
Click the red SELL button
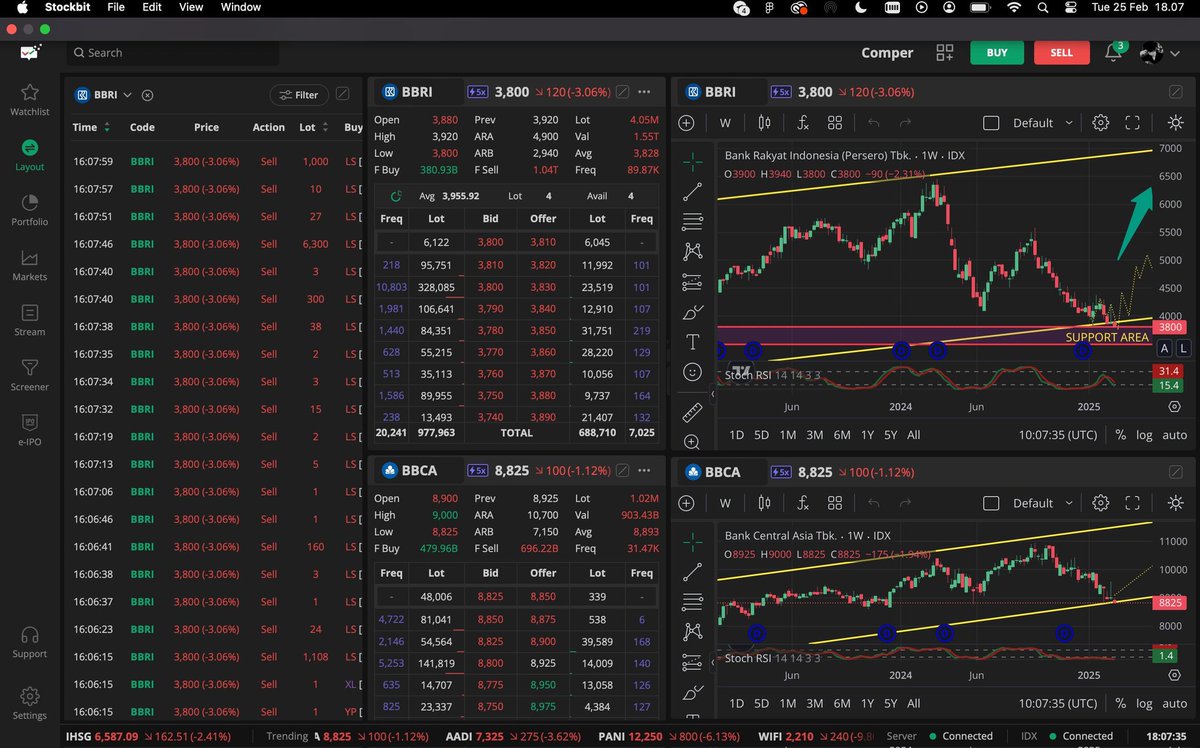[1062, 53]
